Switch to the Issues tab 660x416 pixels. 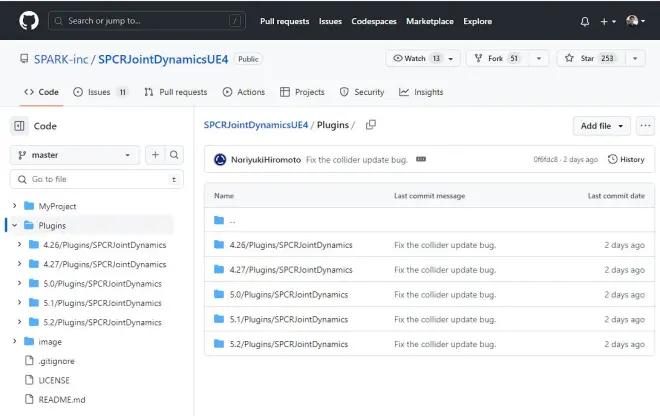click(x=100, y=92)
